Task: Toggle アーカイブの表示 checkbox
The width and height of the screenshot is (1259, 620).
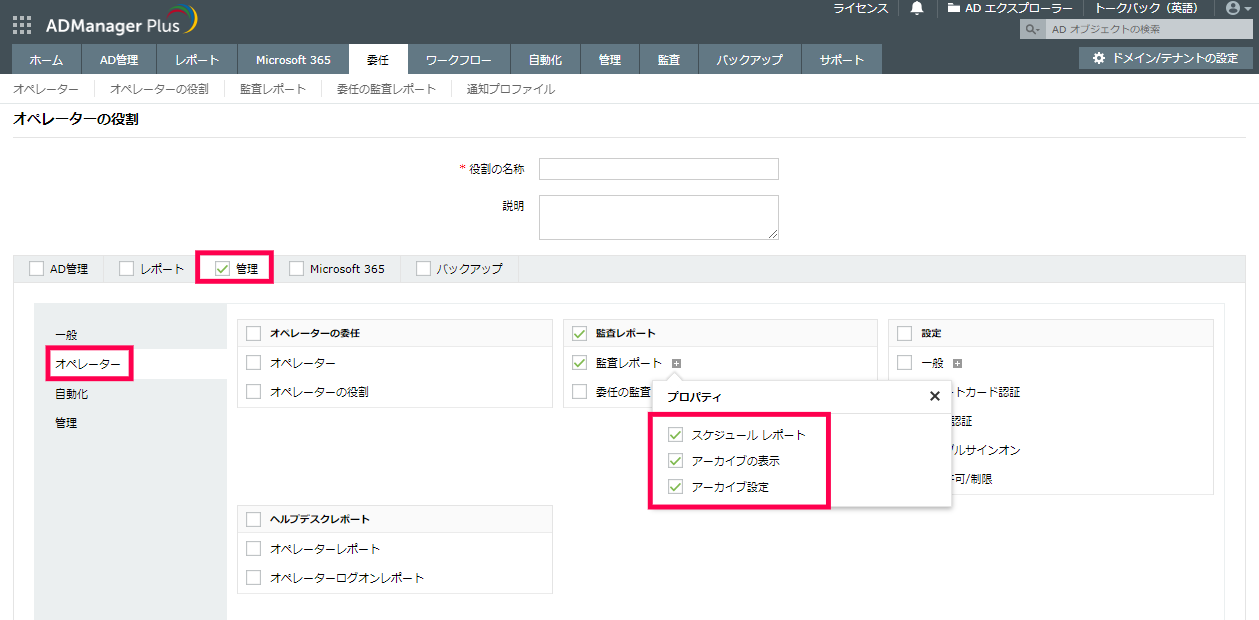Action: tap(676, 461)
